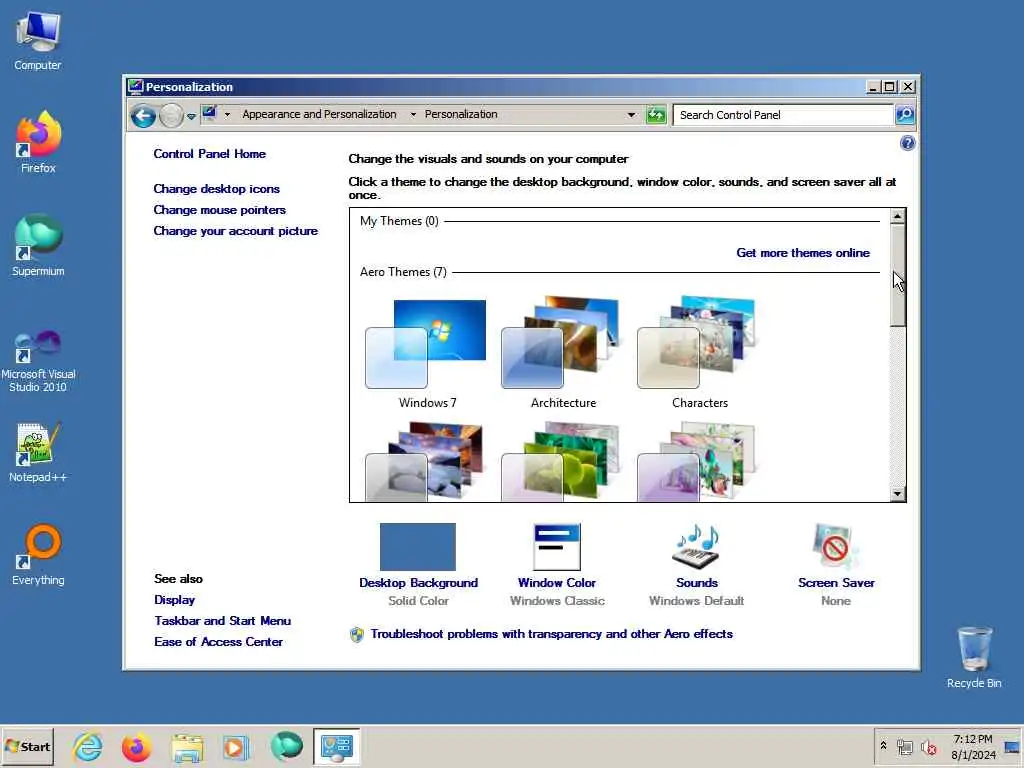
Task: Open Ease of Access Center link
Action: tap(219, 641)
